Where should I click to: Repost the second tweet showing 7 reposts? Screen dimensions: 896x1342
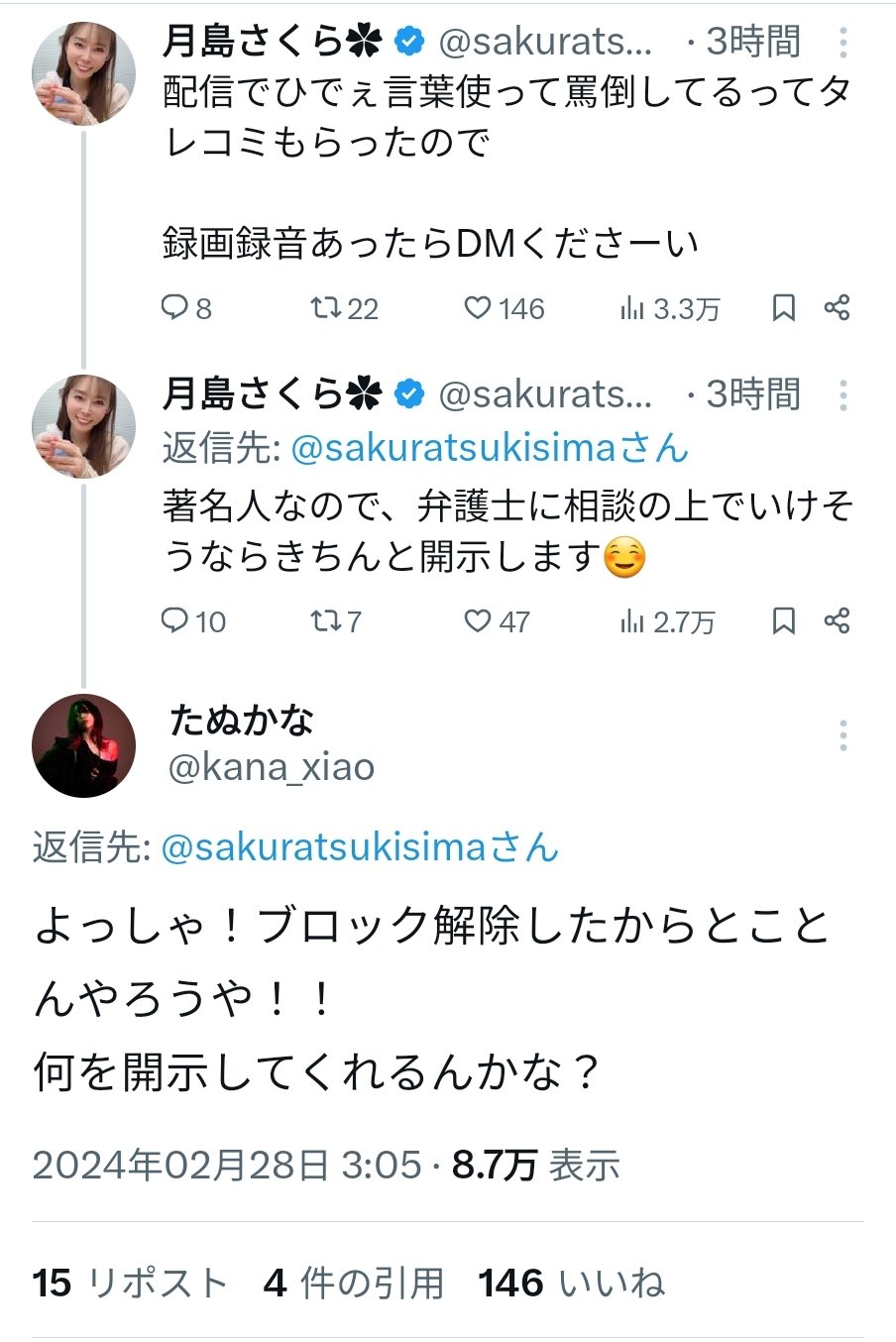tap(325, 620)
